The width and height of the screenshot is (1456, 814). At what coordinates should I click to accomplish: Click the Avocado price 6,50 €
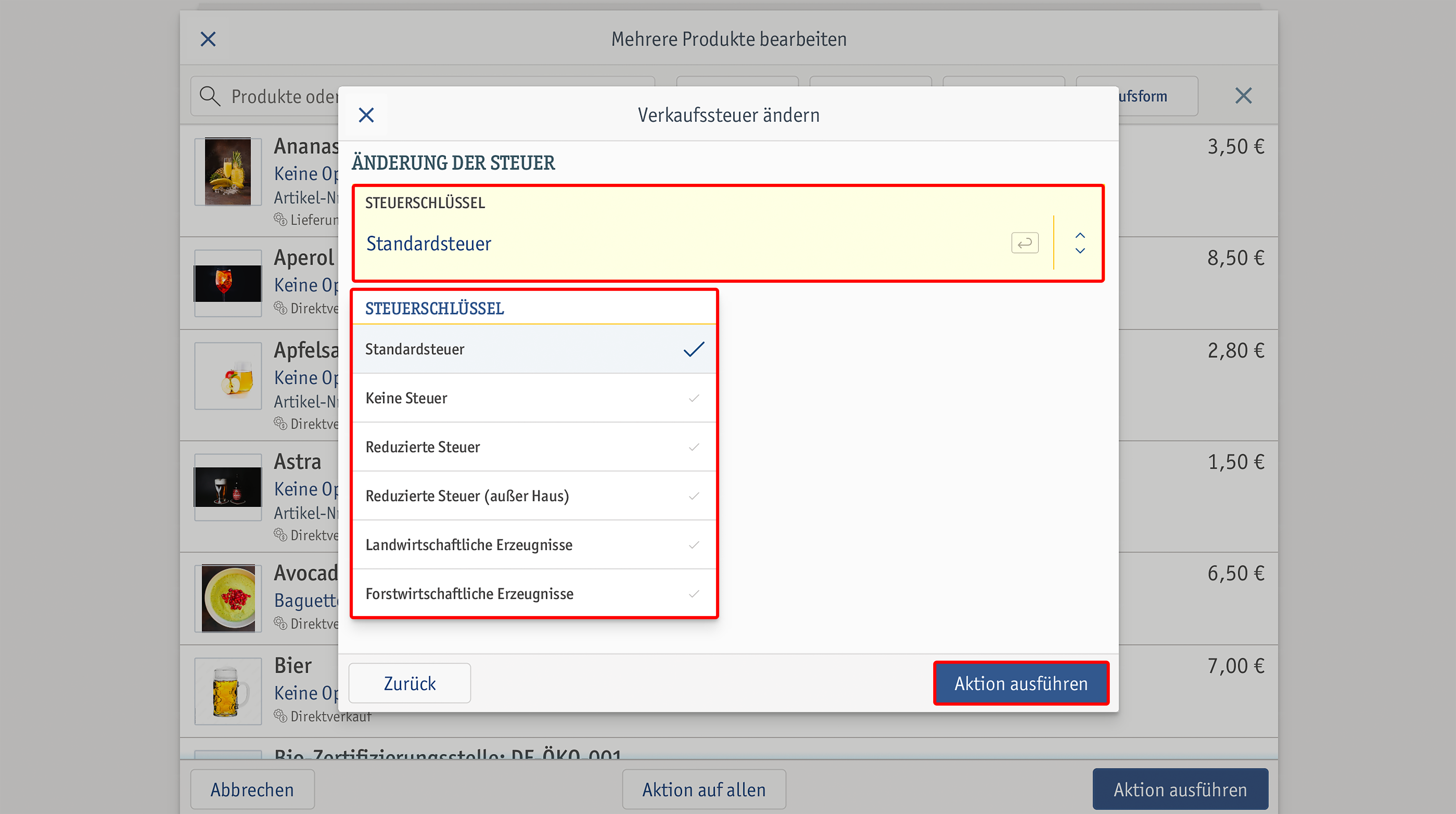point(1236,574)
